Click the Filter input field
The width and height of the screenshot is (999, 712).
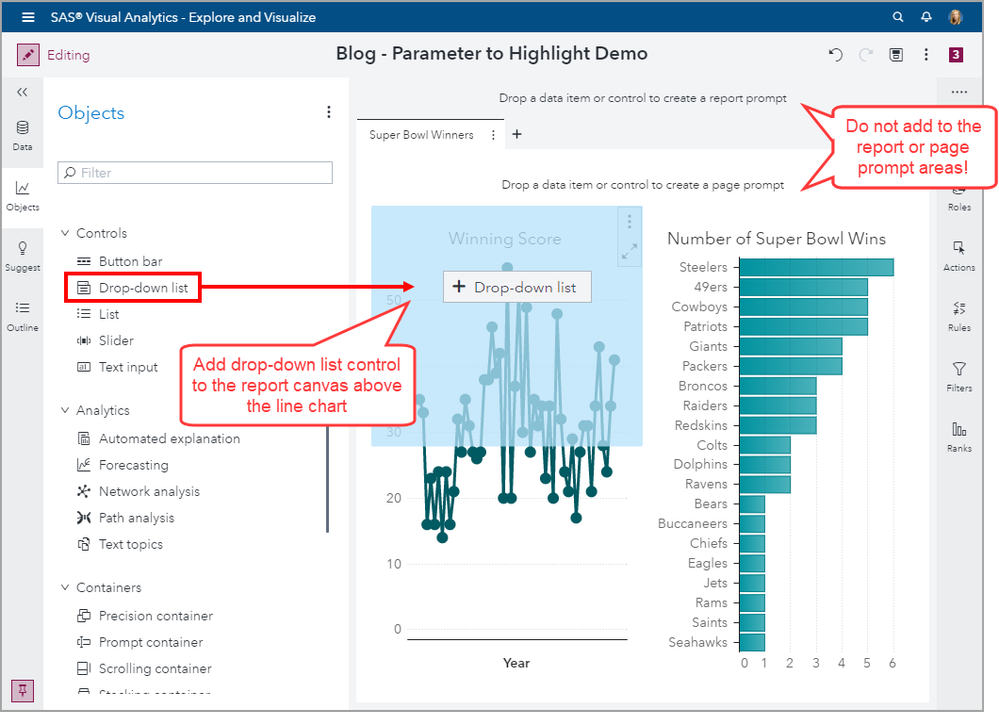click(x=195, y=173)
